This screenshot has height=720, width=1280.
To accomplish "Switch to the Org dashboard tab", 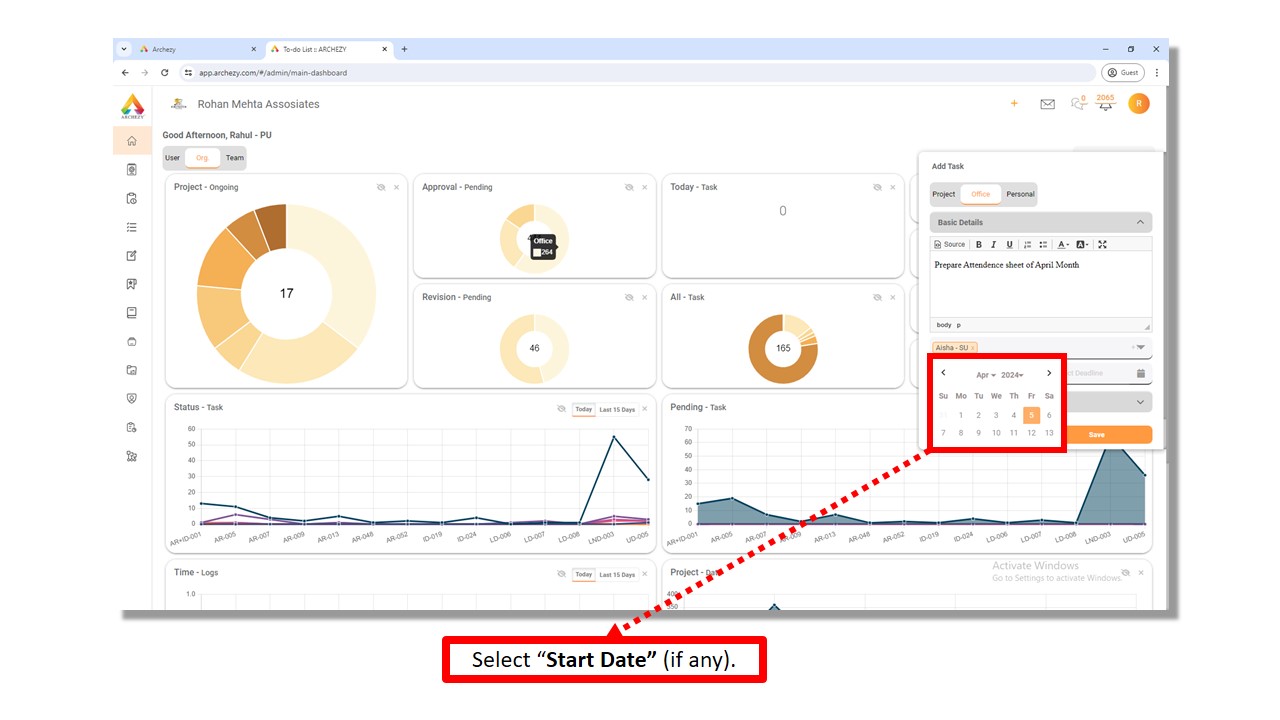I will point(202,158).
